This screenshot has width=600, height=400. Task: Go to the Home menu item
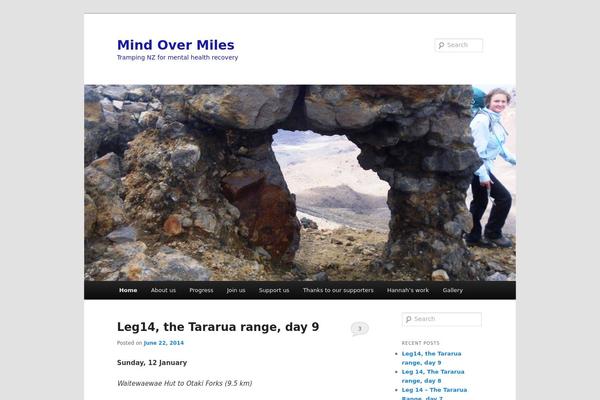click(x=128, y=290)
